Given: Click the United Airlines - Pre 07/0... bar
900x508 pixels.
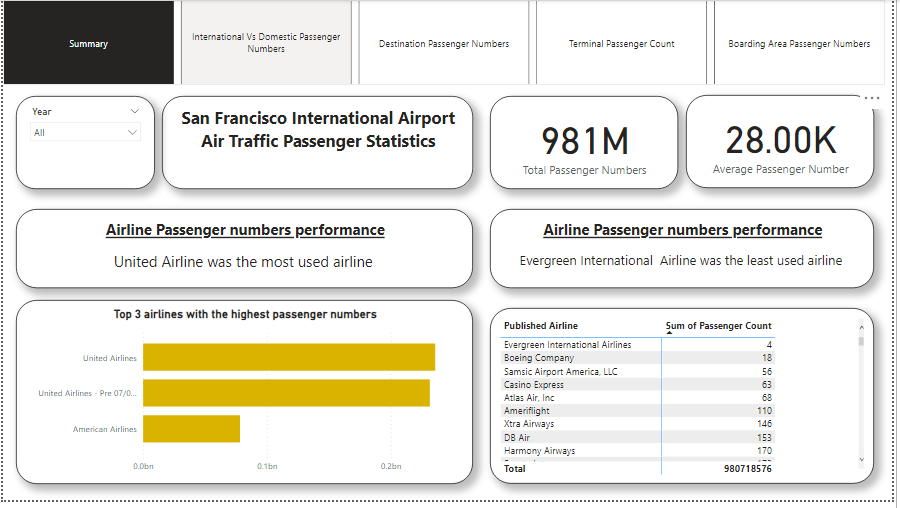Looking at the screenshot, I should click(x=286, y=393).
